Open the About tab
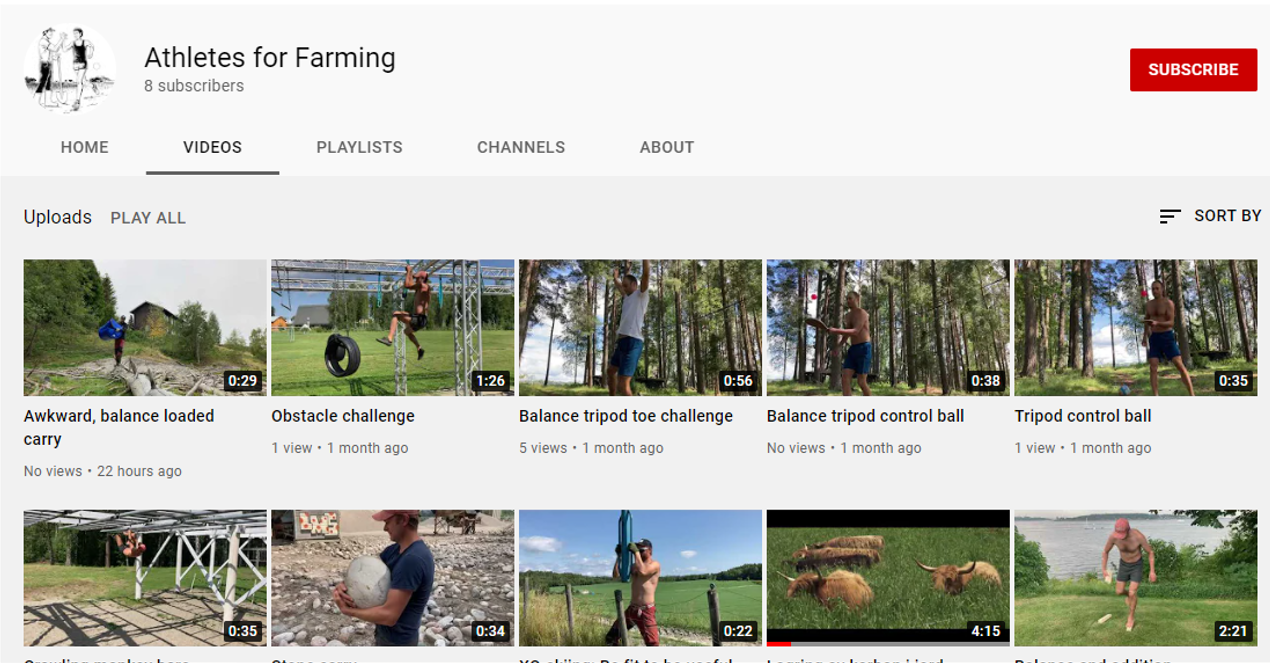This screenshot has width=1270, height=663. (666, 147)
